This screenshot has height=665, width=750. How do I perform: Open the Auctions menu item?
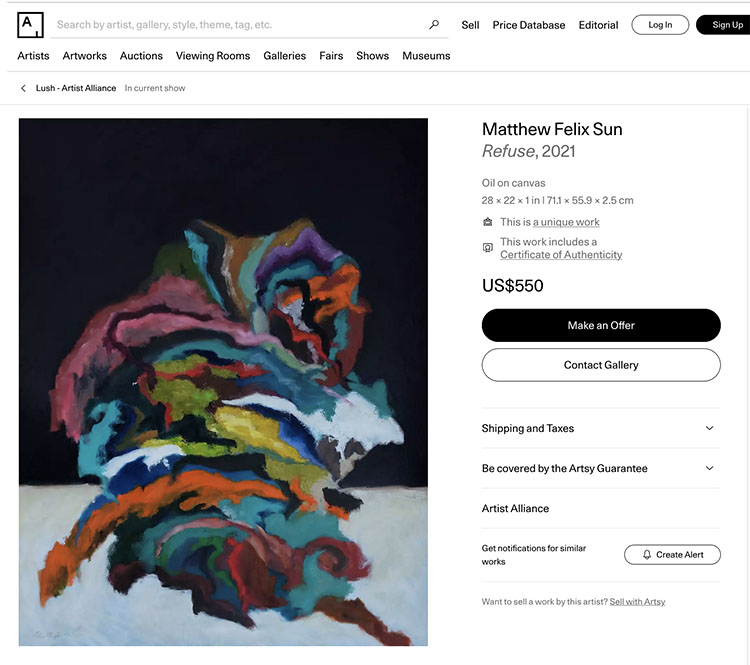tap(141, 56)
